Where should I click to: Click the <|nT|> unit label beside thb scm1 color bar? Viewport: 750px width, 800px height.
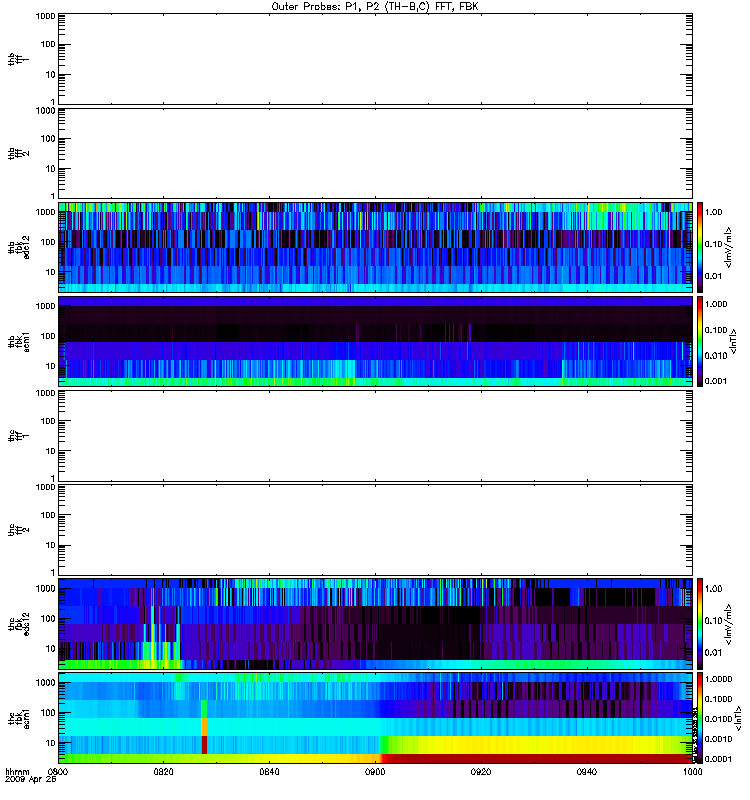click(x=734, y=341)
